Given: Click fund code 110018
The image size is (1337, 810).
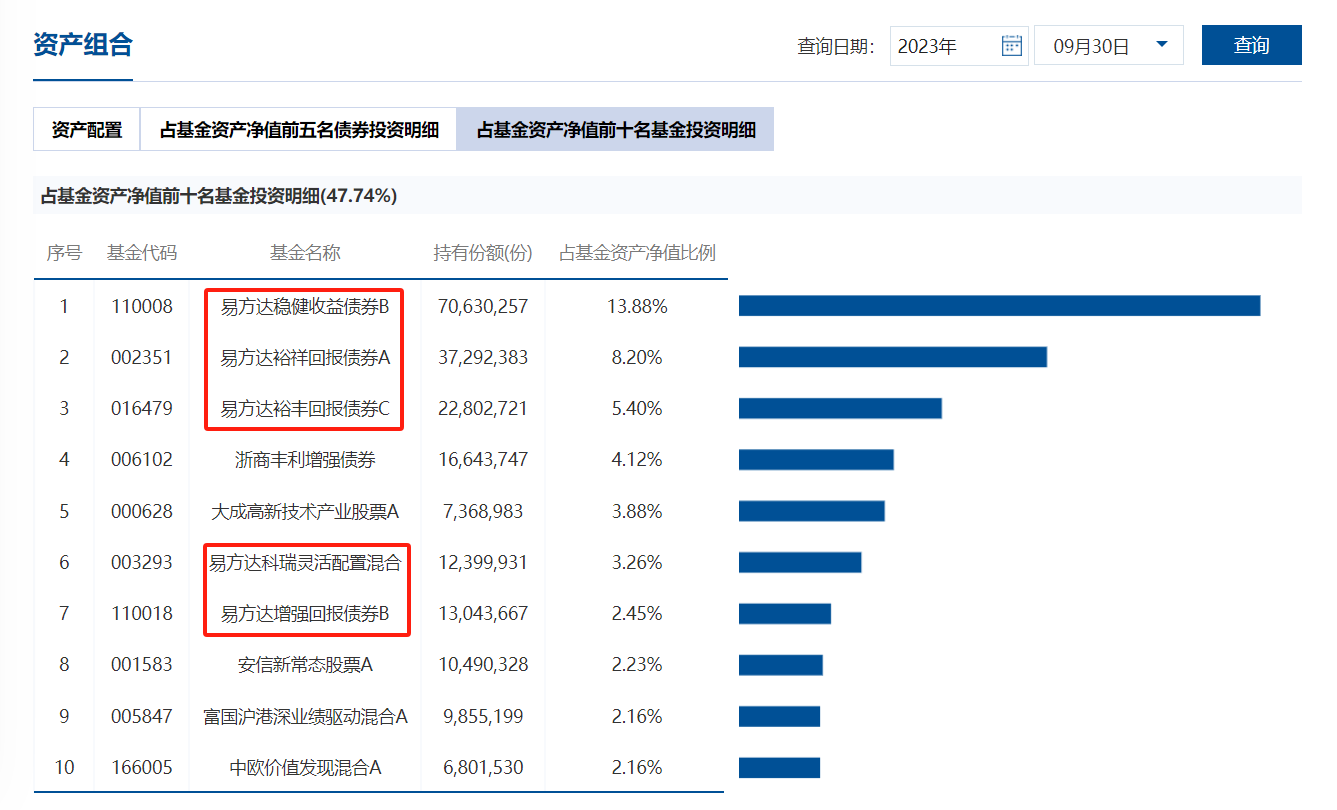Looking at the screenshot, I should tap(142, 614).
